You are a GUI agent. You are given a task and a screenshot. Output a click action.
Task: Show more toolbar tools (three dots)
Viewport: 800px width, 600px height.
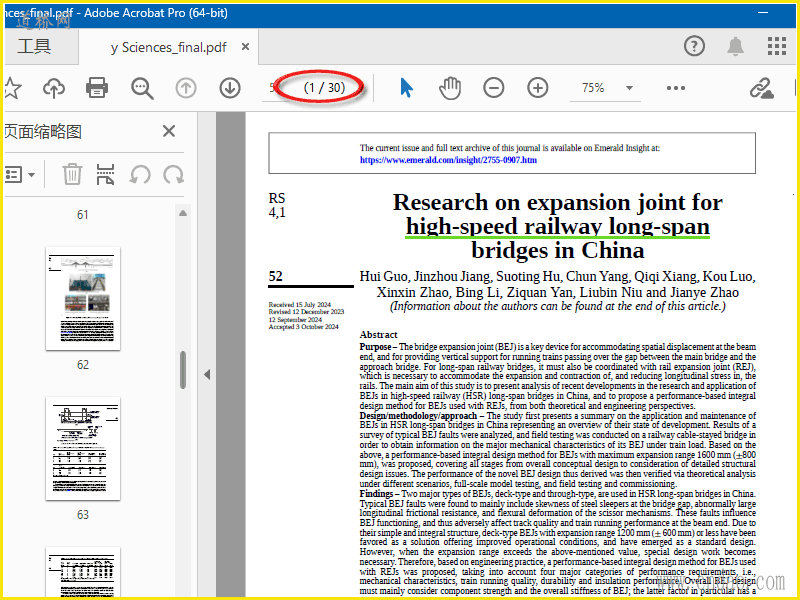[676, 88]
